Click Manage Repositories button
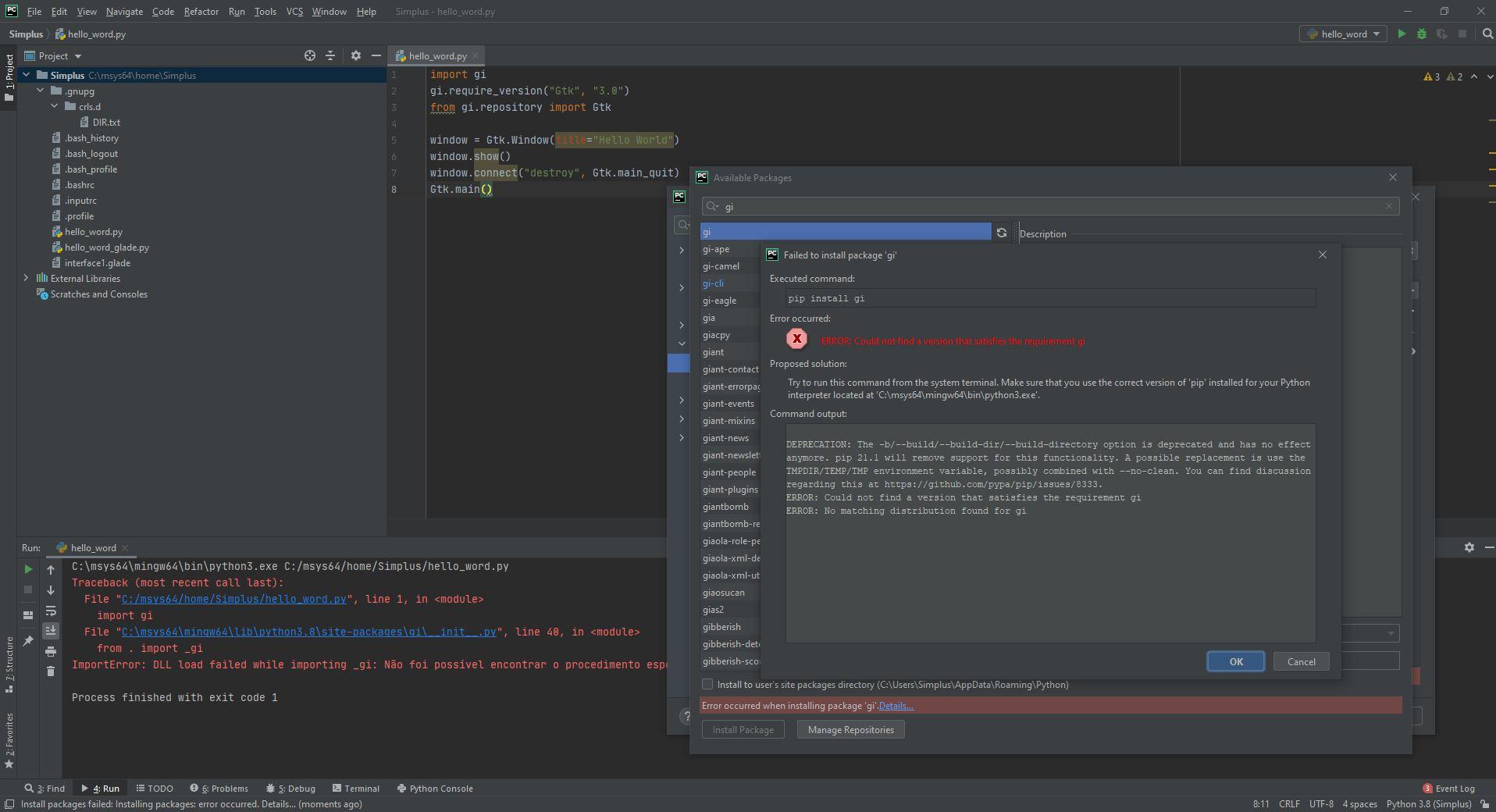This screenshot has height=812, width=1496. (850, 729)
